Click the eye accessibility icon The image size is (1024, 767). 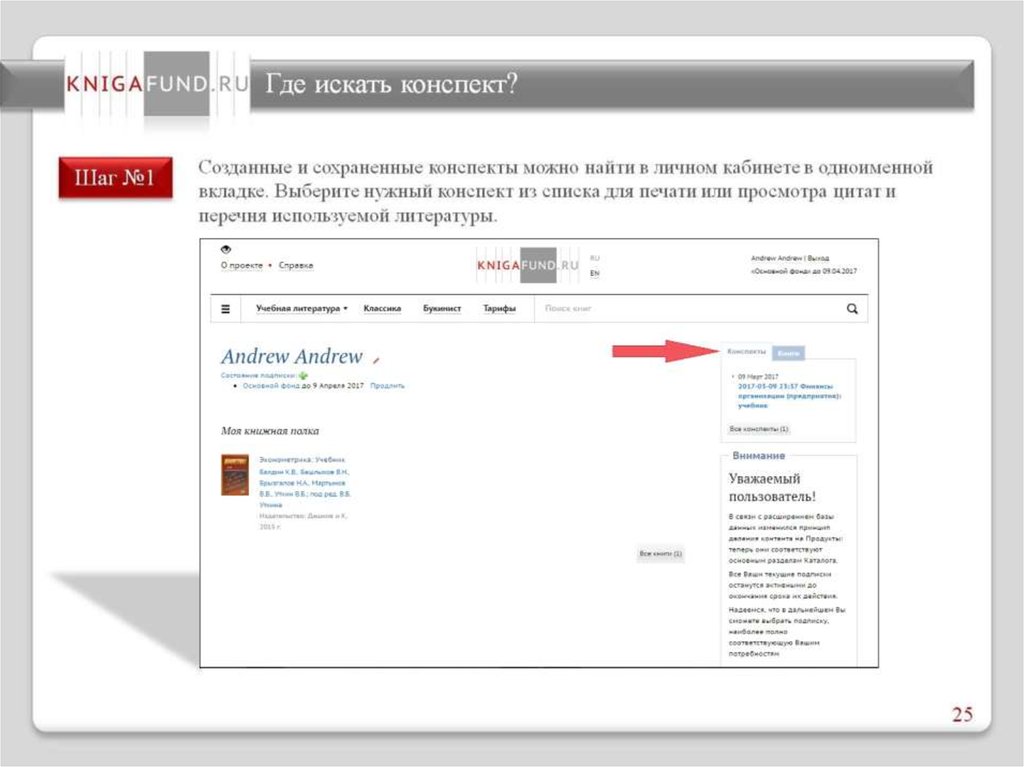(x=226, y=249)
